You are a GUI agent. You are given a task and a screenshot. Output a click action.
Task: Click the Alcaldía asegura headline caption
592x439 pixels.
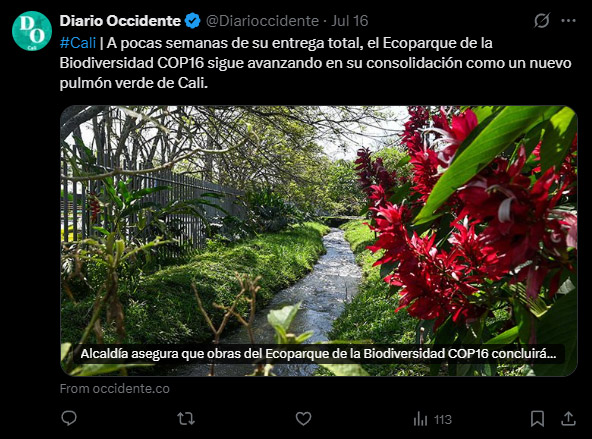(318, 354)
